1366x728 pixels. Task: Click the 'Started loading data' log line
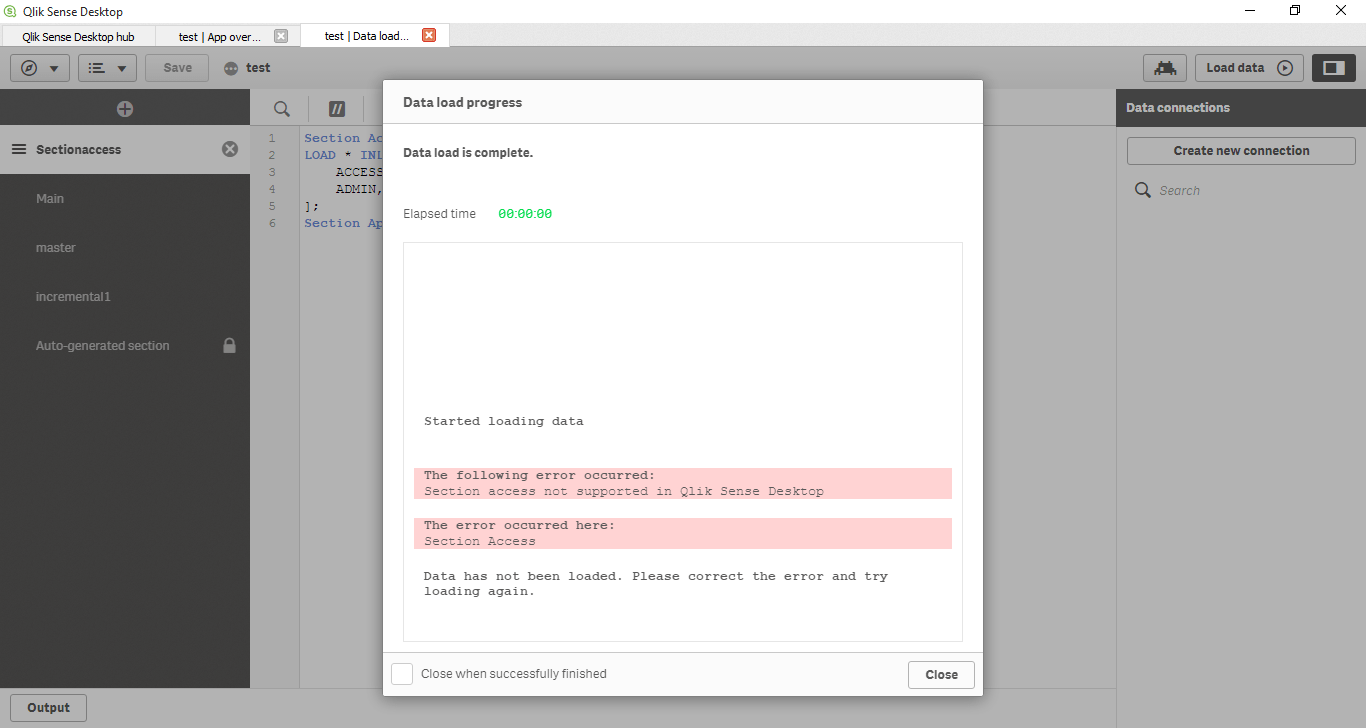coord(504,421)
